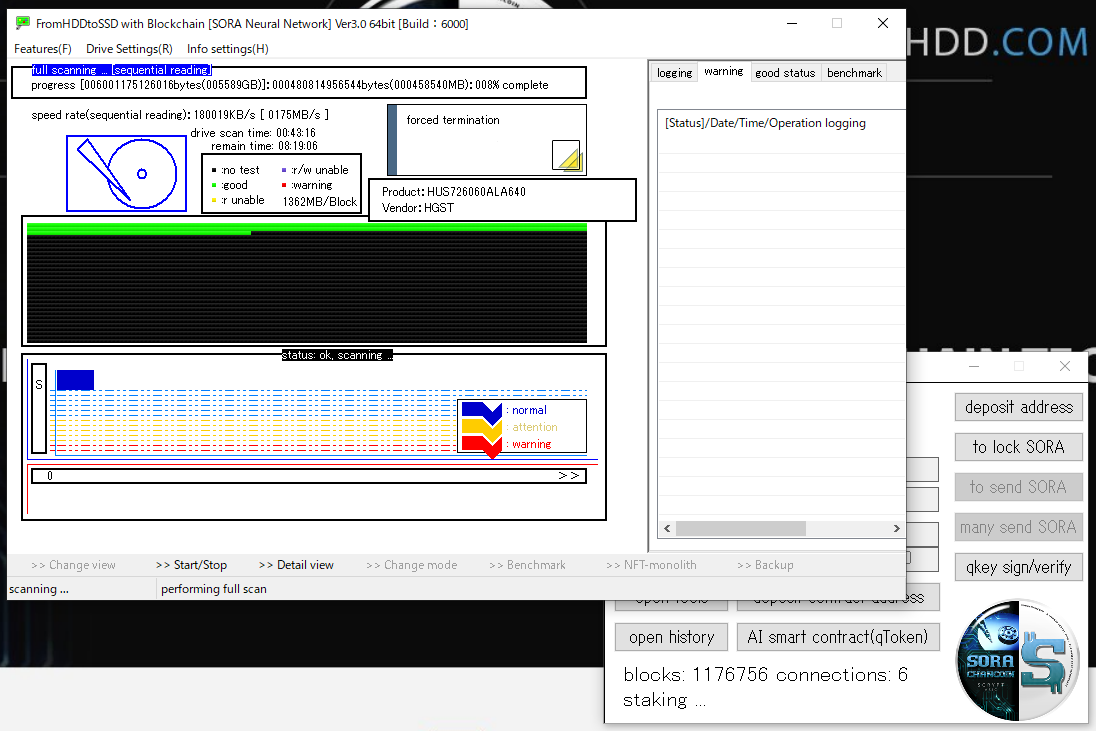Click the Vendor HGST text
The width and height of the screenshot is (1096, 731).
tap(418, 208)
